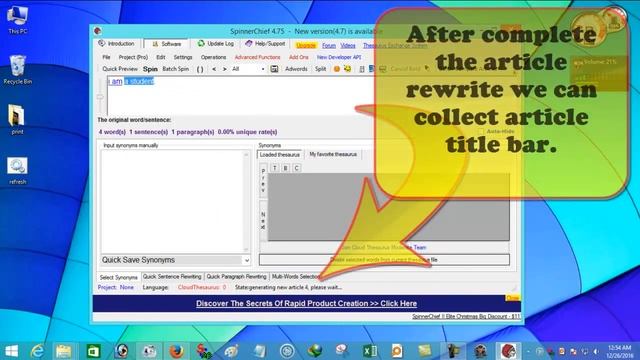Image resolution: width=640 pixels, height=360 pixels.
Task: Open the Advanced Functions menu
Action: (258, 57)
